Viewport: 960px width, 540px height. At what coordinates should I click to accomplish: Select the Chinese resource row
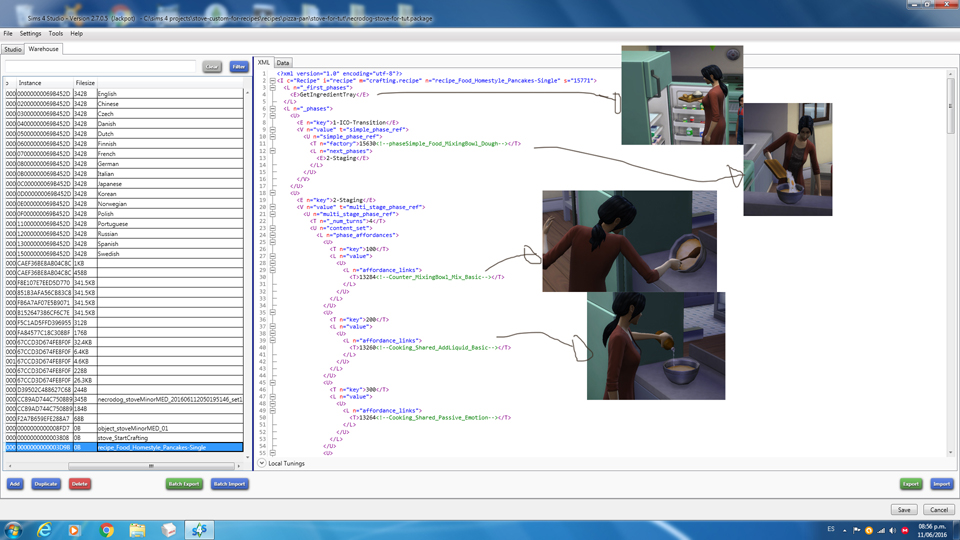click(124, 103)
